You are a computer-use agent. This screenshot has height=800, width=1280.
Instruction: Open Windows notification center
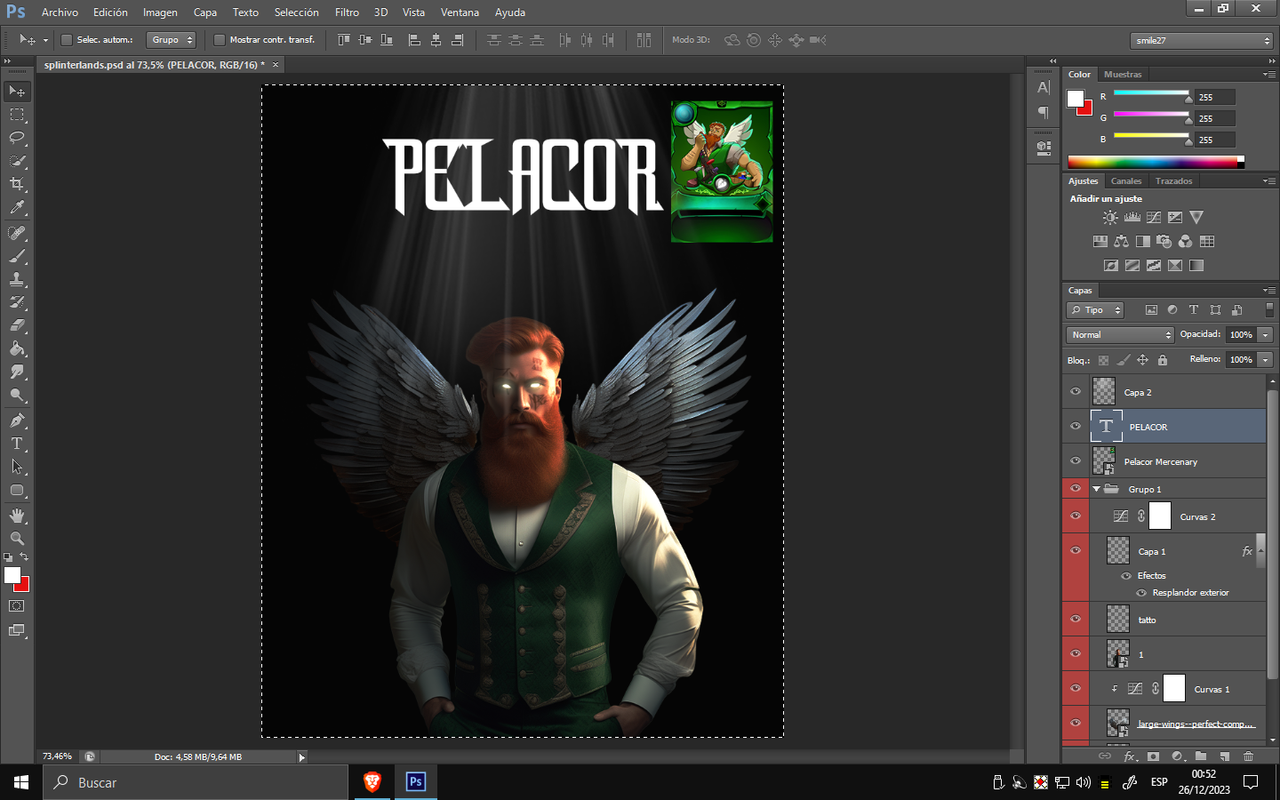[1250, 782]
